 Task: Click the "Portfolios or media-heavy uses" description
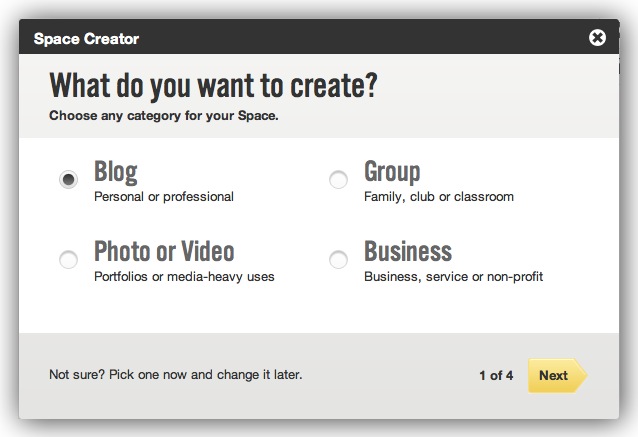pyautogui.click(x=184, y=276)
